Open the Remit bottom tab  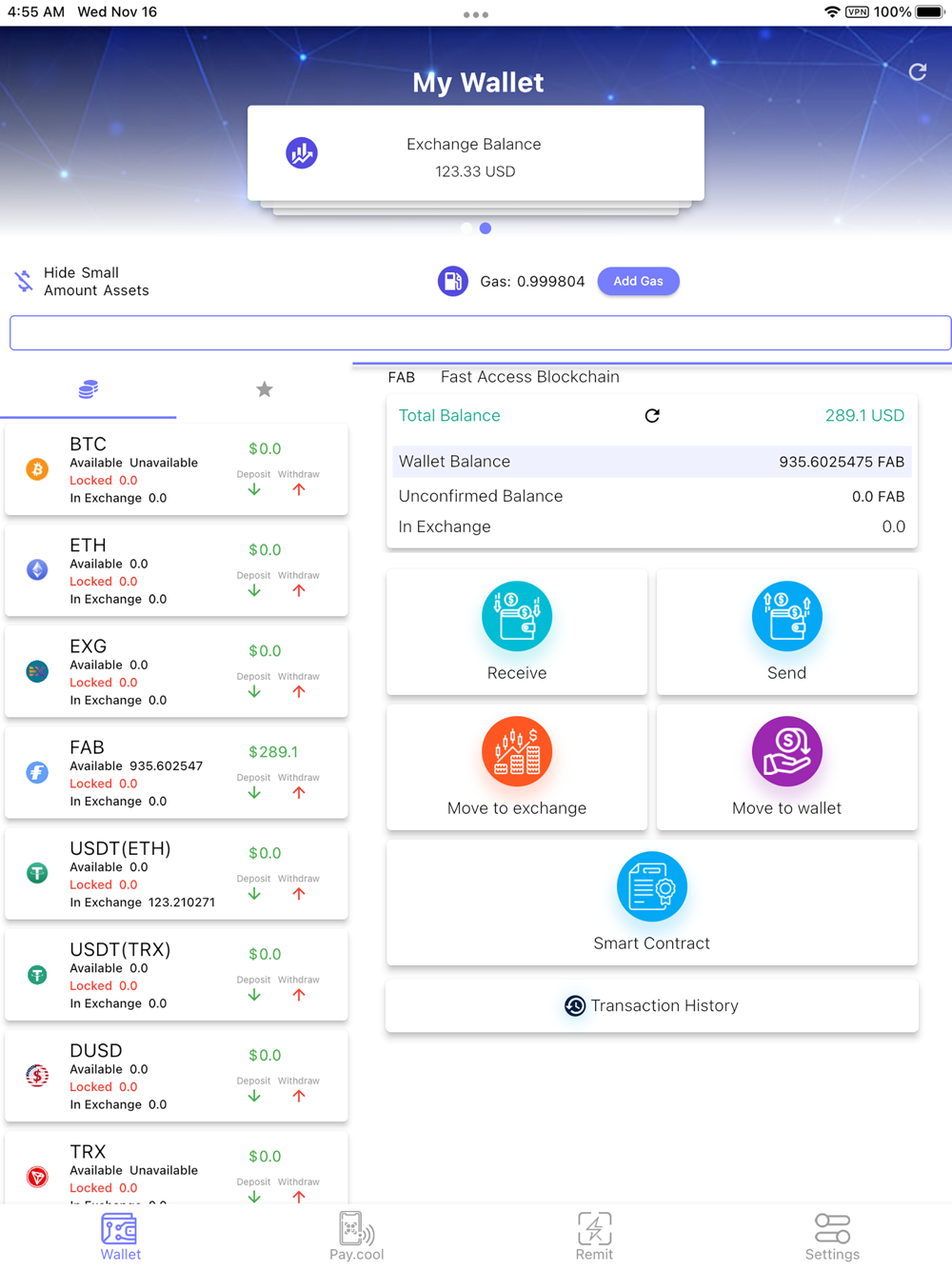click(594, 1237)
